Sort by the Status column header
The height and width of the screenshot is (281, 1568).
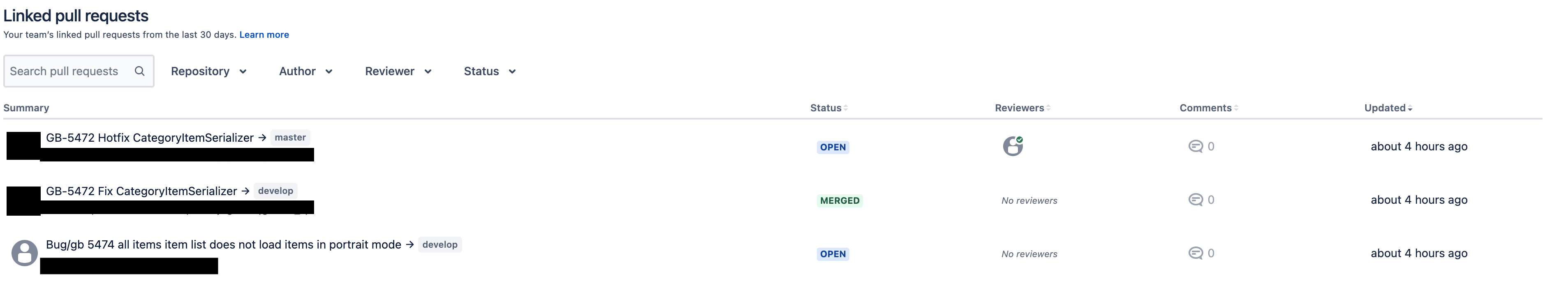(828, 107)
